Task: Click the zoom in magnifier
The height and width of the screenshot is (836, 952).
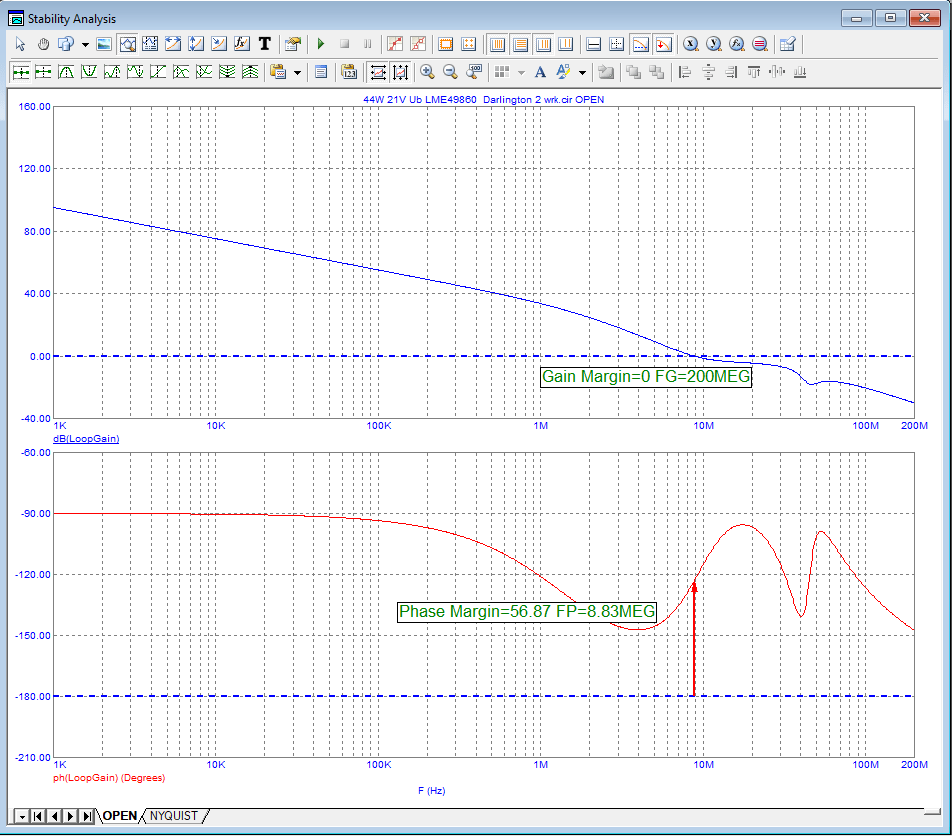Action: [x=427, y=72]
